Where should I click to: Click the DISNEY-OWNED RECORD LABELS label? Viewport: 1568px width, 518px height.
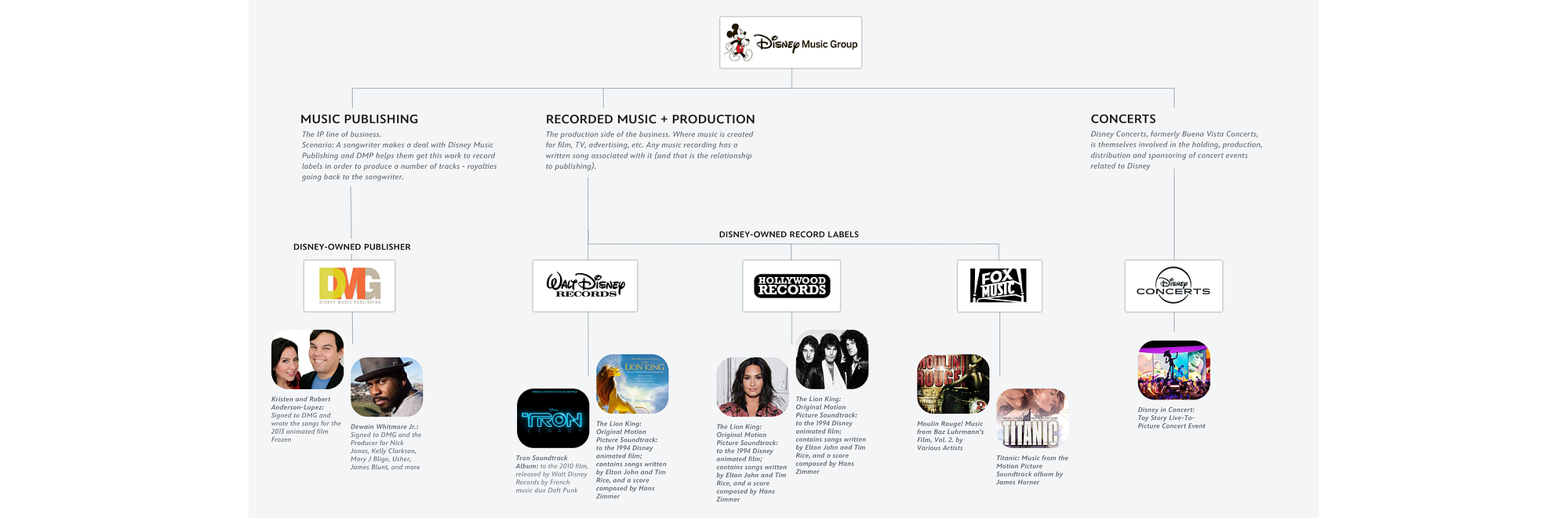point(789,235)
